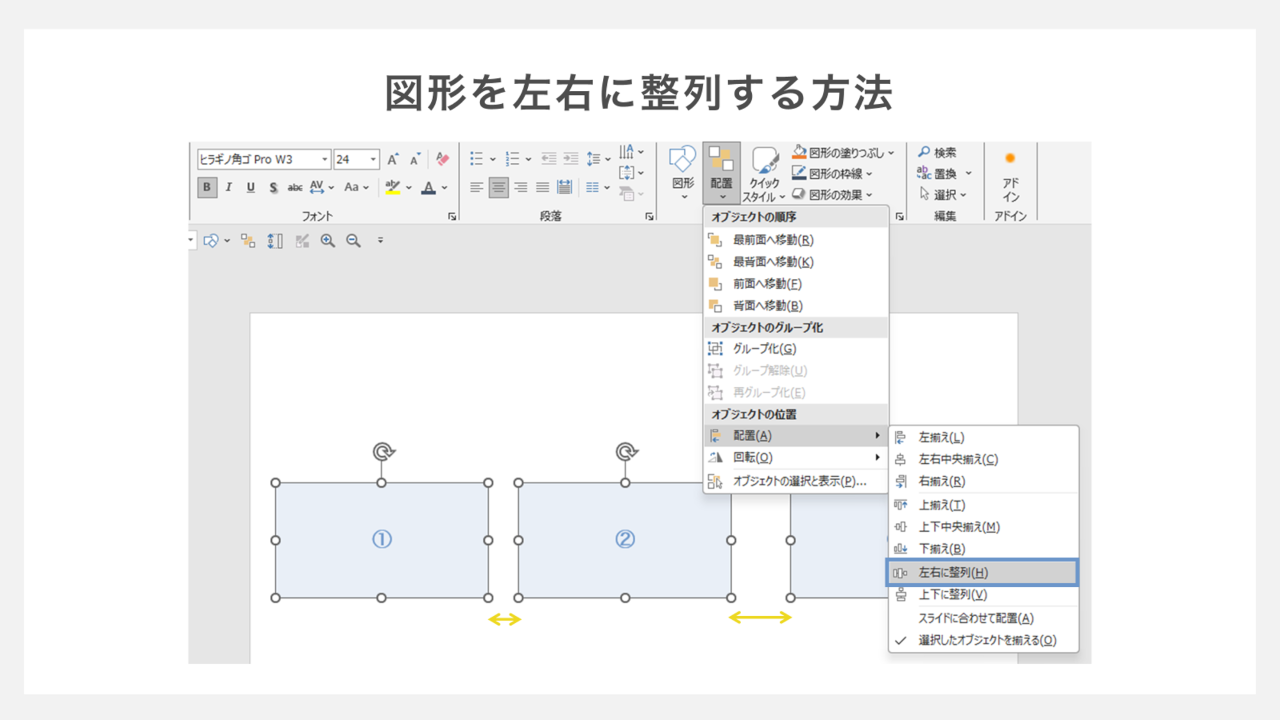Open the 図形の効果 effects menu
Screen dimensions: 1280x720
pyautogui.click(x=832, y=195)
